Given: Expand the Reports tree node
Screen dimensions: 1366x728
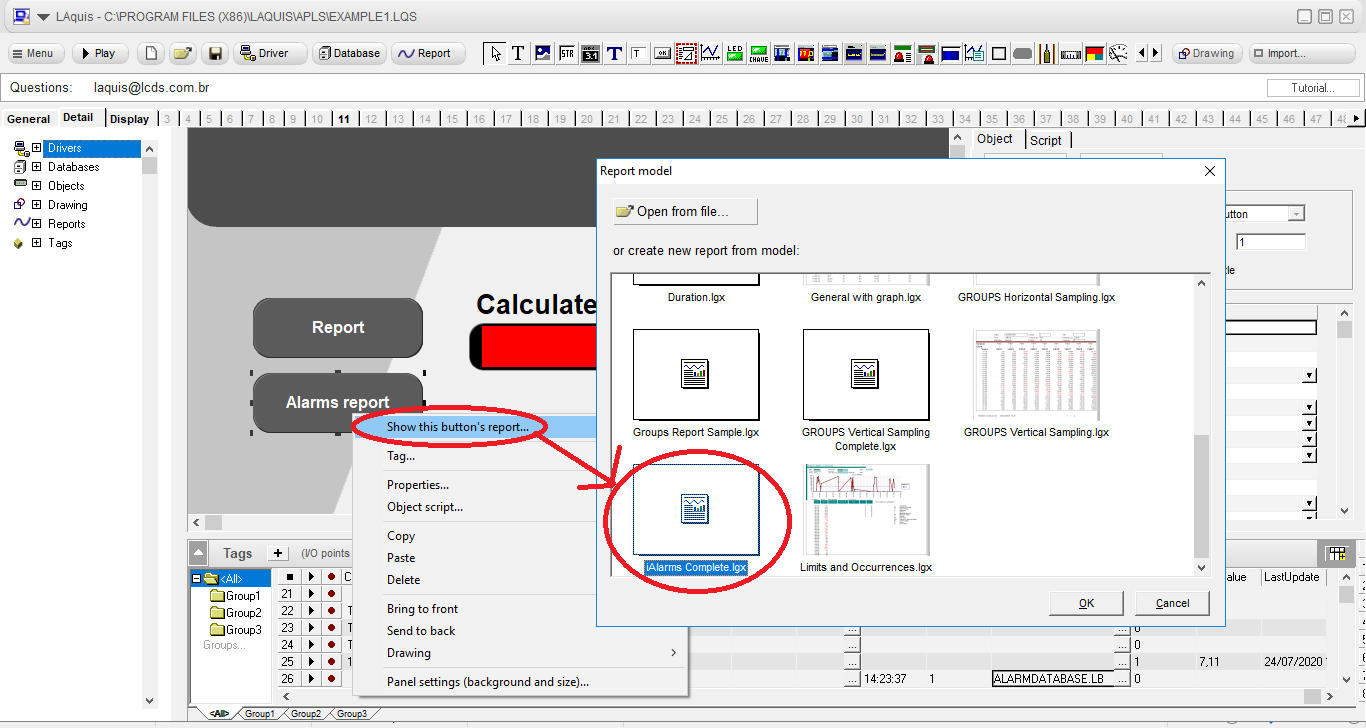Looking at the screenshot, I should coord(37,224).
